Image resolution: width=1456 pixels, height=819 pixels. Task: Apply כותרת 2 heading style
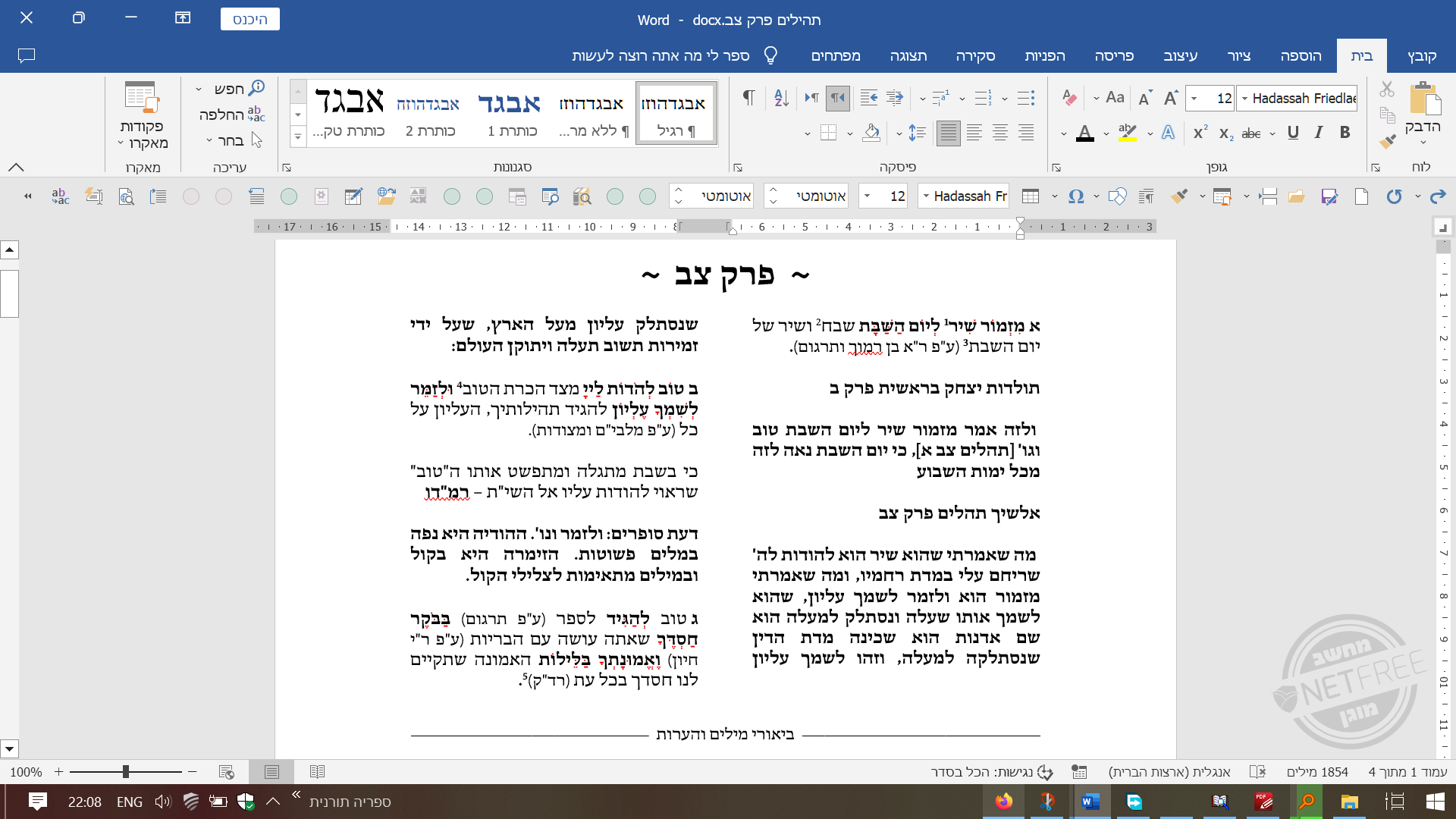(428, 112)
